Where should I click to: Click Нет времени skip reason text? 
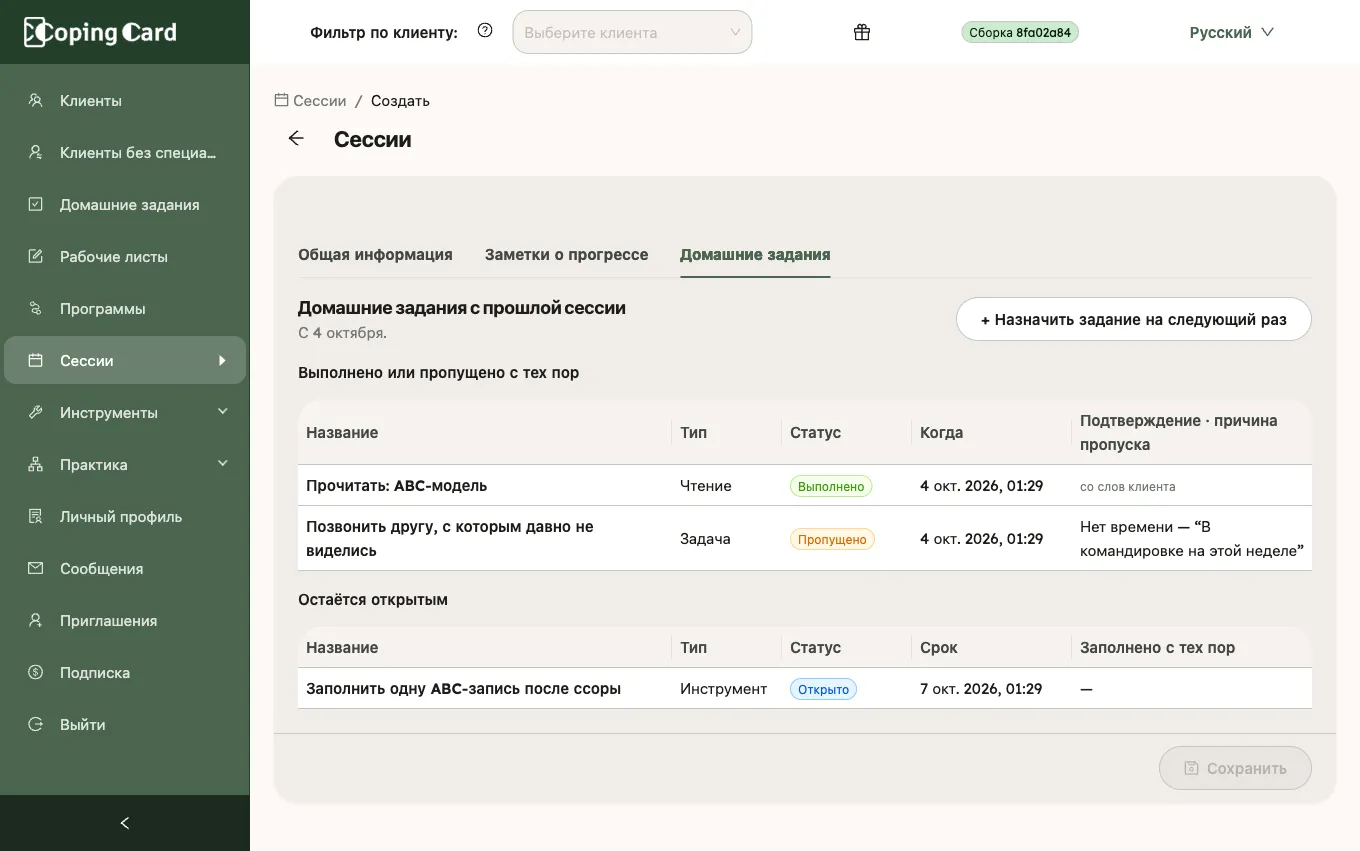point(1192,539)
